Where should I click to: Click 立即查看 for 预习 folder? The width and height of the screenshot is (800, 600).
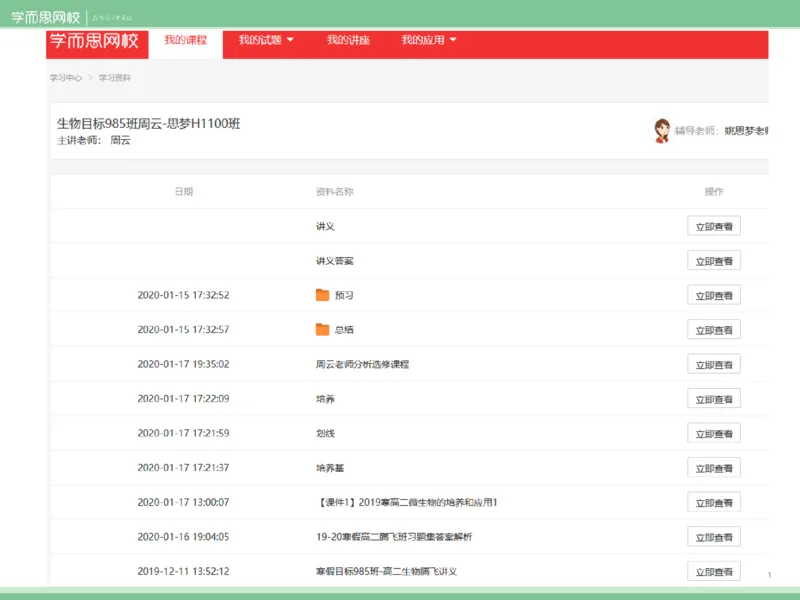[714, 295]
